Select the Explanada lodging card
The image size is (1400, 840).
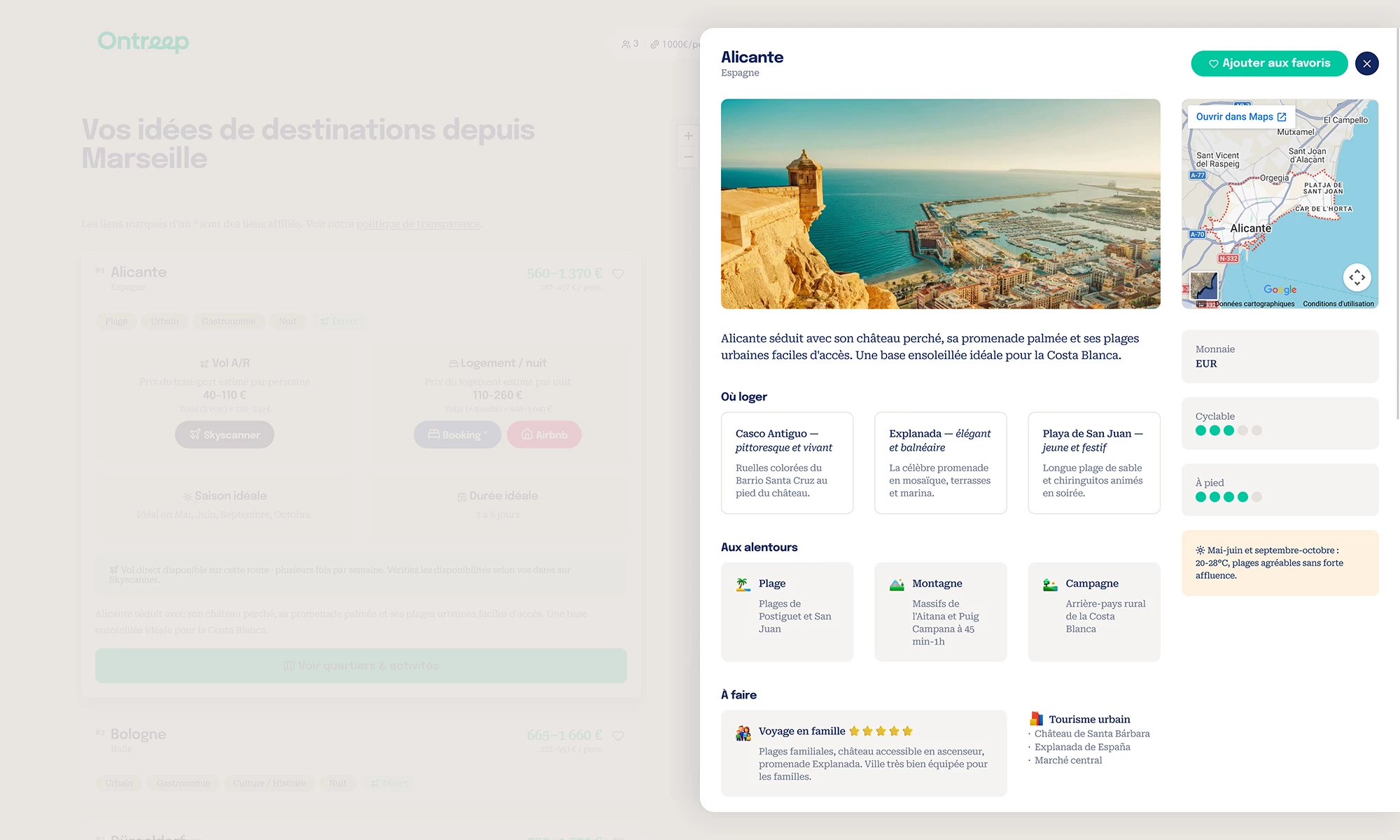pos(940,463)
